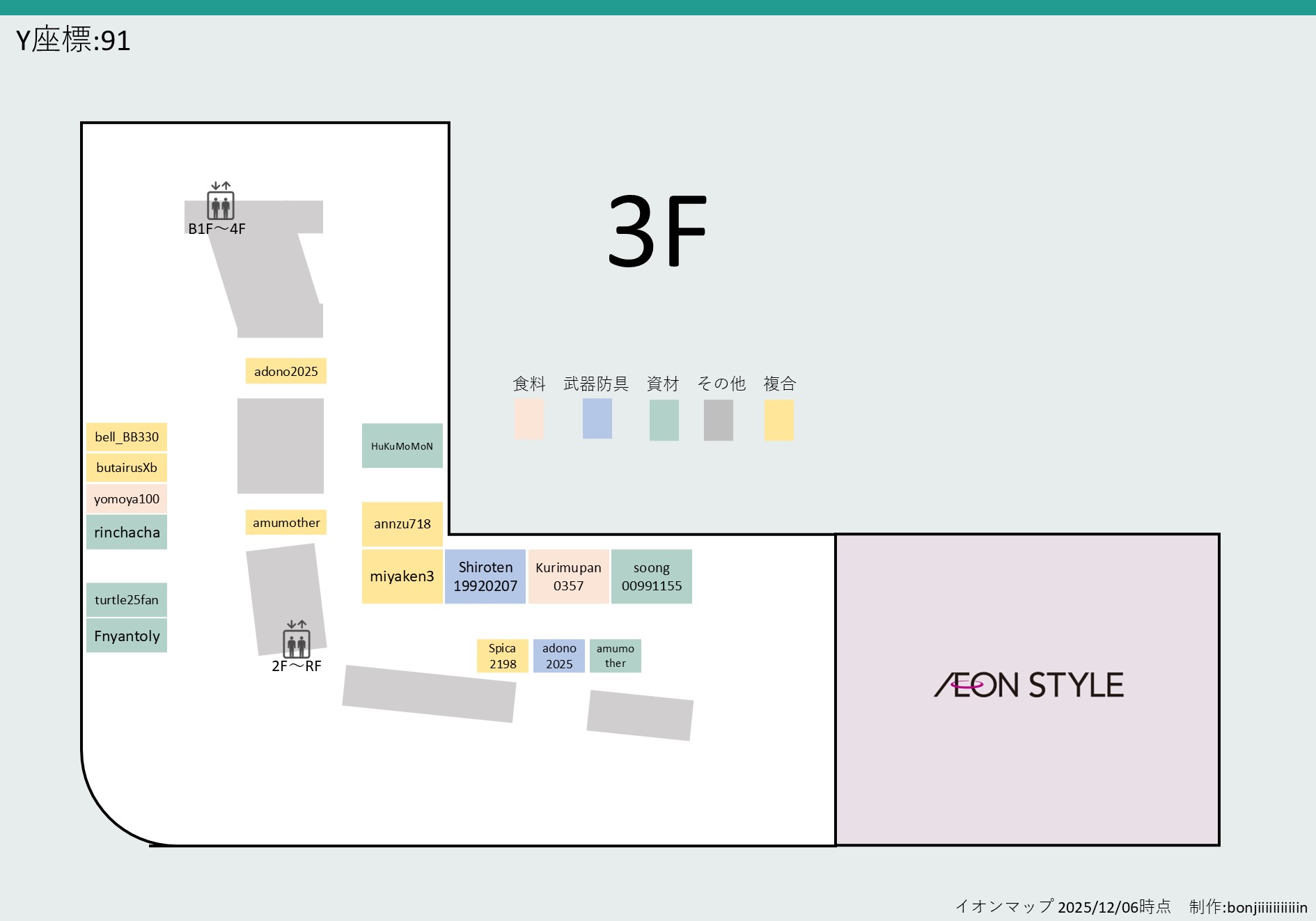1316x921 pixels.
Task: Click the miyaken3 shop block
Action: coord(402,576)
